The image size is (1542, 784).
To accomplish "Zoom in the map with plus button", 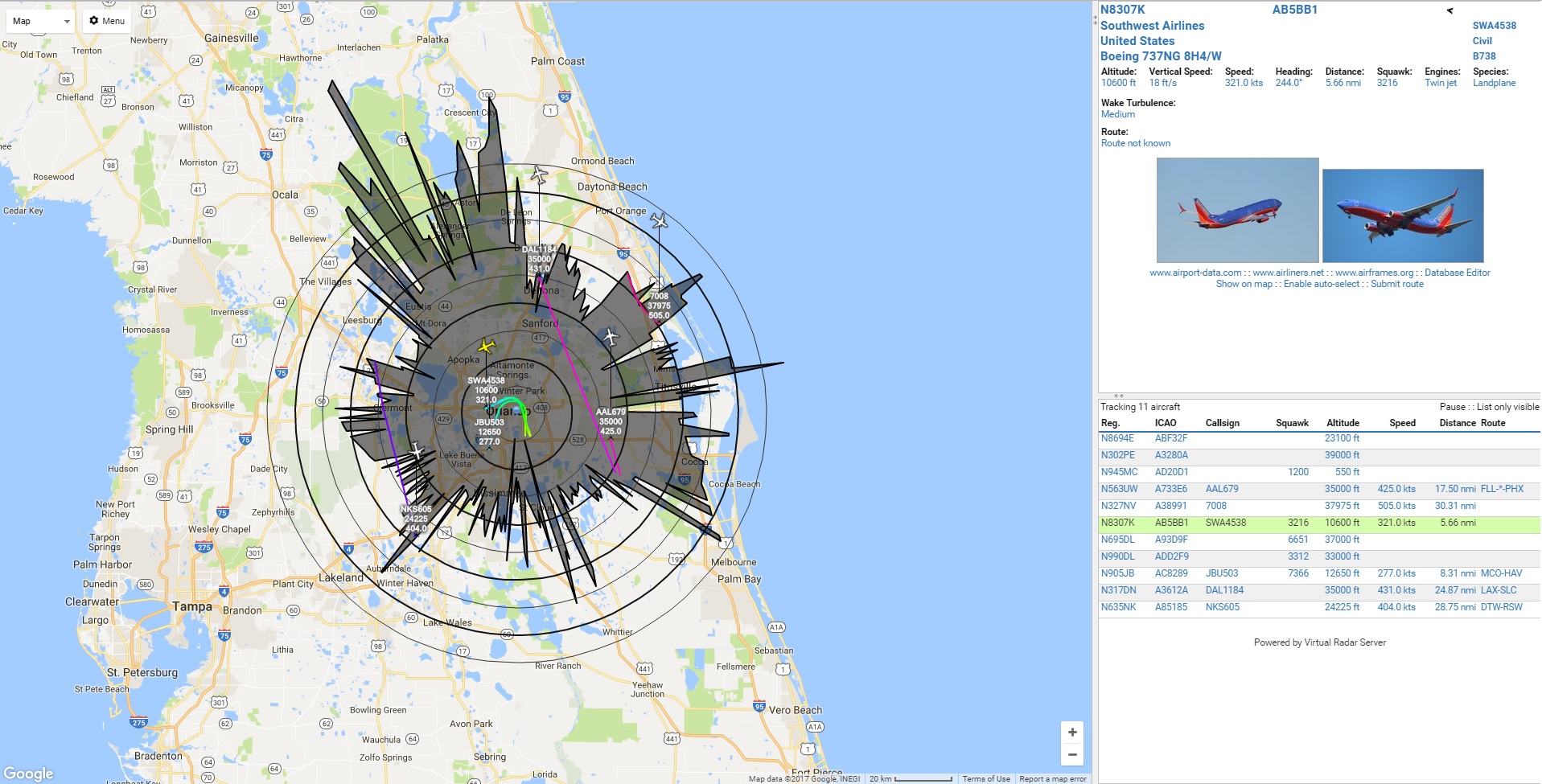I will click(x=1072, y=732).
